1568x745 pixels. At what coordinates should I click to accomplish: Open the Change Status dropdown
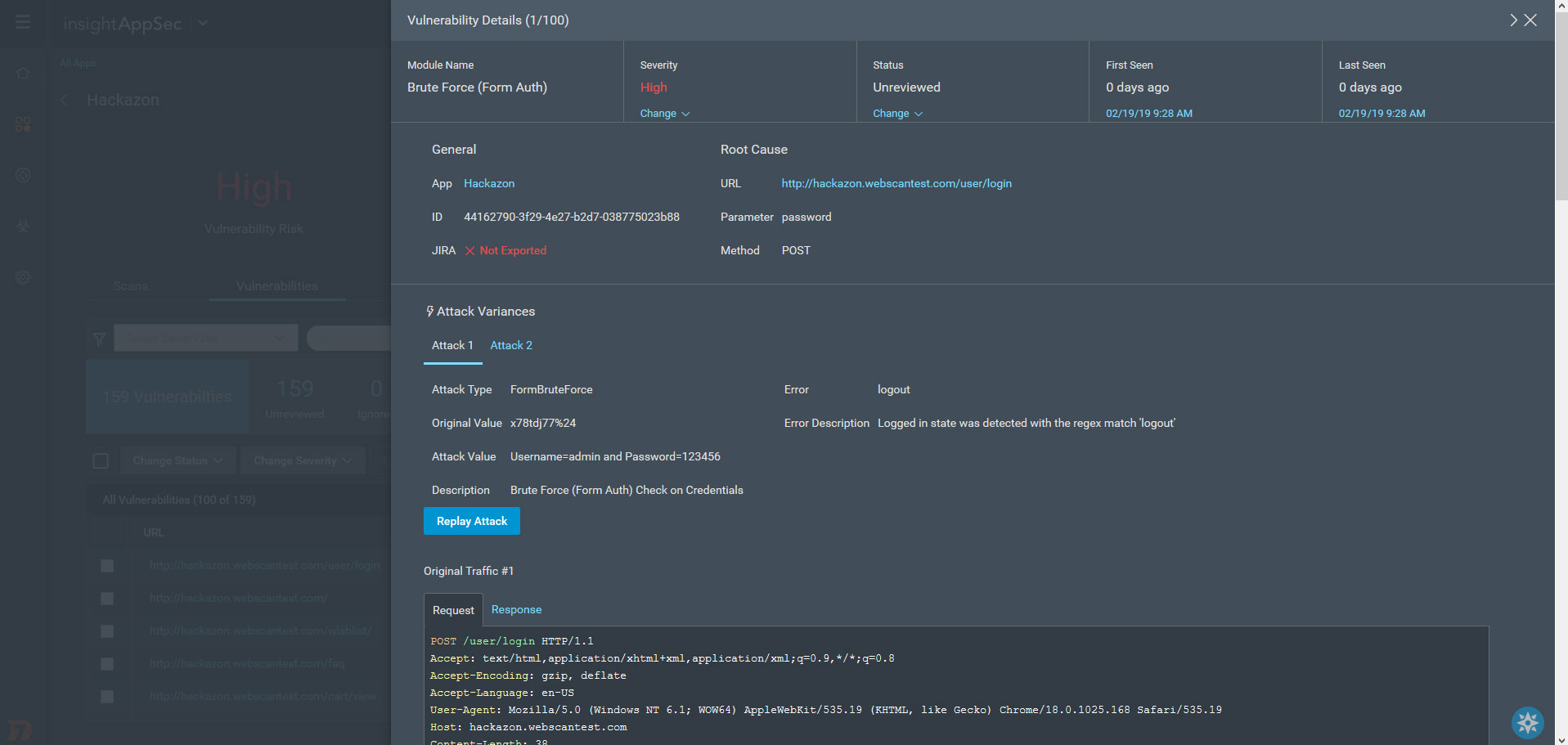177,460
